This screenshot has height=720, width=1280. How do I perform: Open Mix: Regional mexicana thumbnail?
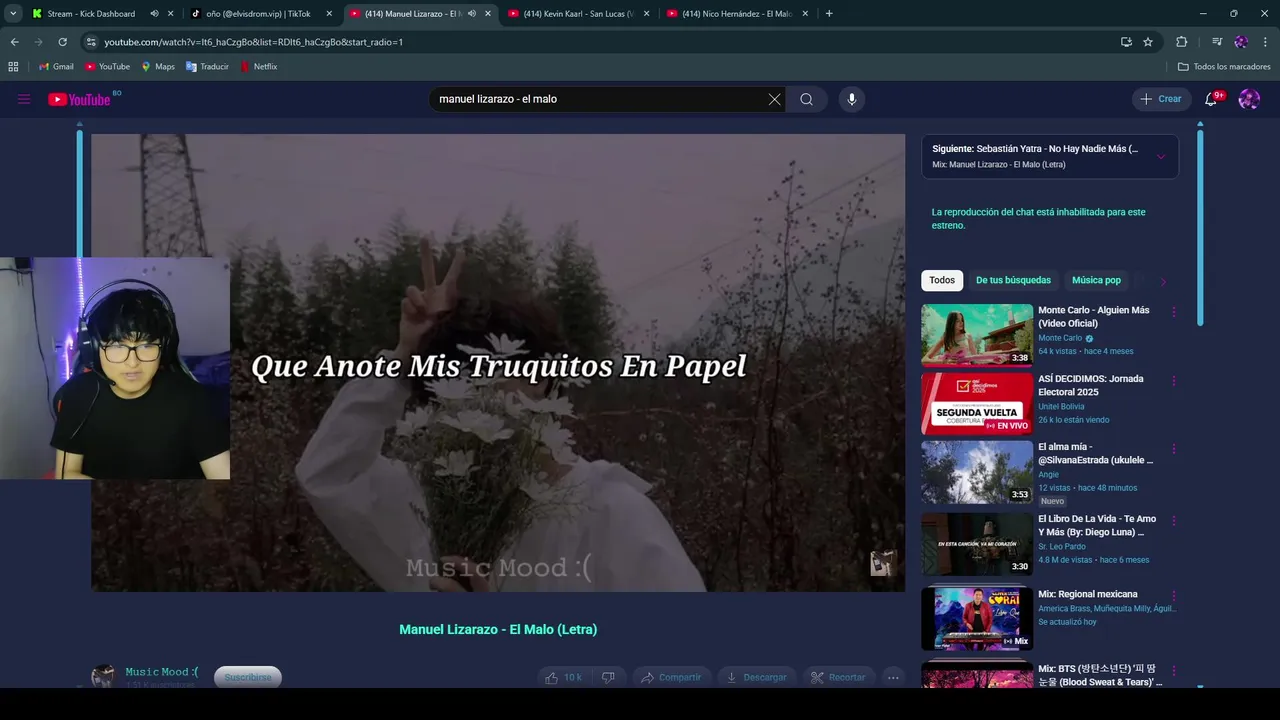click(977, 619)
